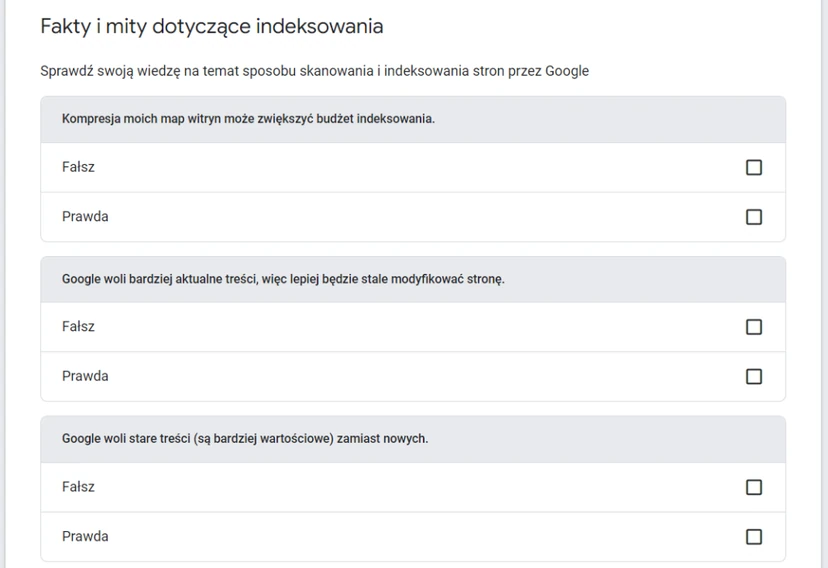
Task: Click 'Fałsz' label under 'zamiast nowych' question
Action: coord(78,486)
